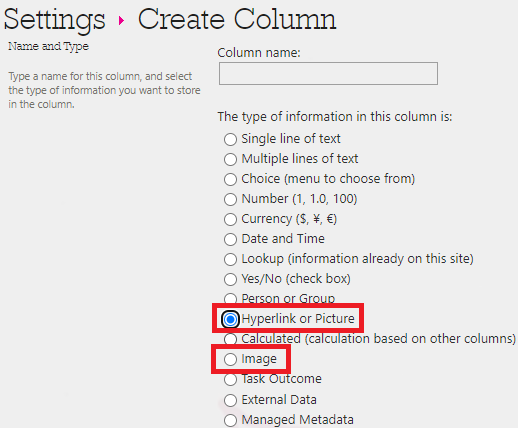Choose Yes/No (check box) type
518x428 pixels.
[230, 279]
